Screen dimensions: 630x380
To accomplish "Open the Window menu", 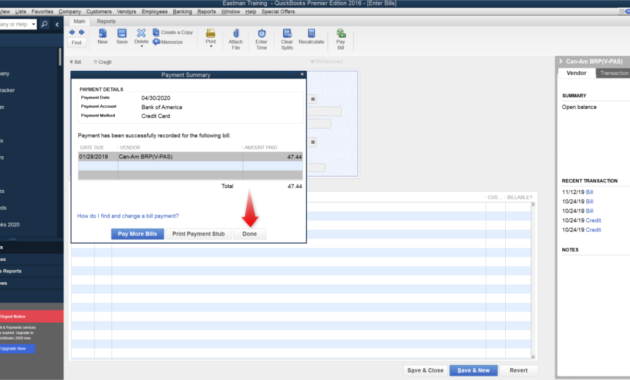I will pyautogui.click(x=231, y=12).
